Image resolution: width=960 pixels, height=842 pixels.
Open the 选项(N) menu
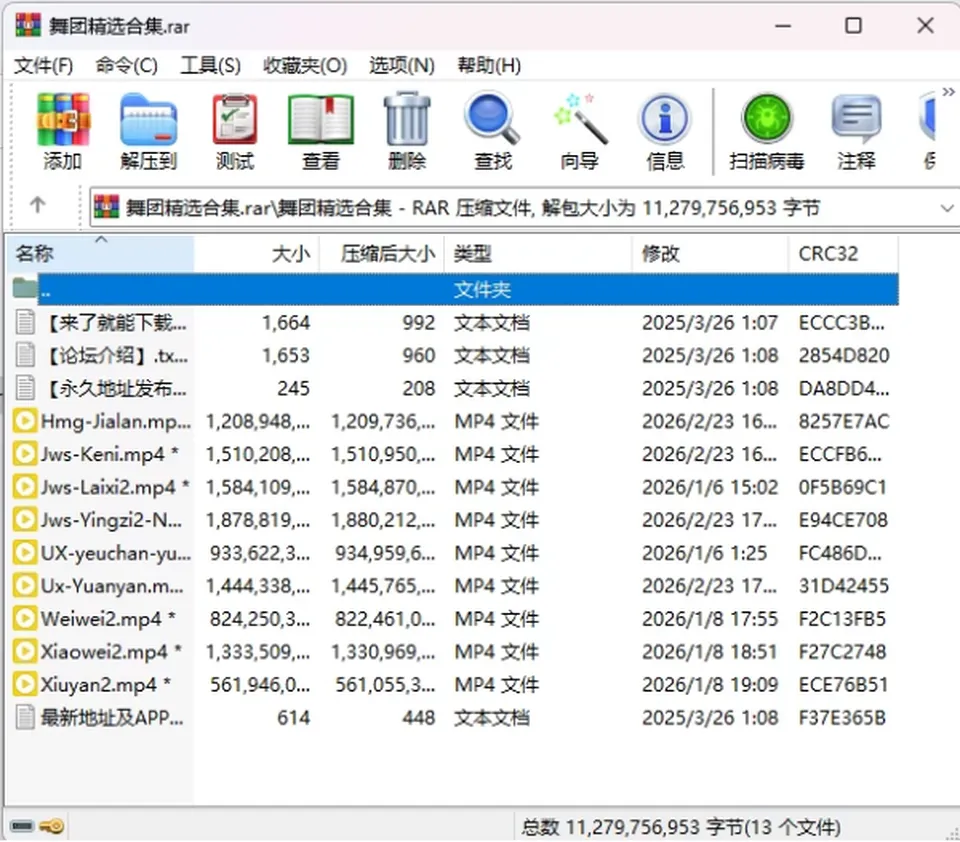(x=402, y=66)
